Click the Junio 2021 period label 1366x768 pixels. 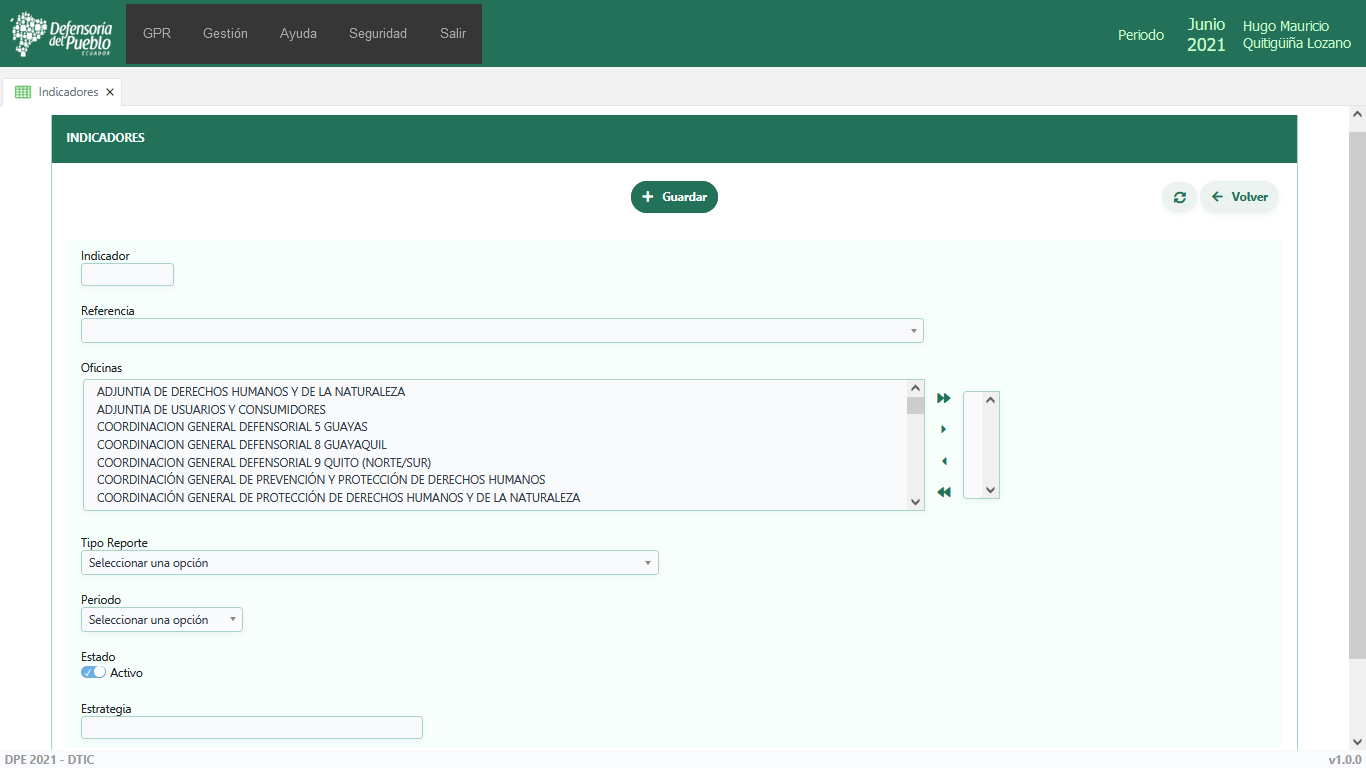pyautogui.click(x=1206, y=34)
